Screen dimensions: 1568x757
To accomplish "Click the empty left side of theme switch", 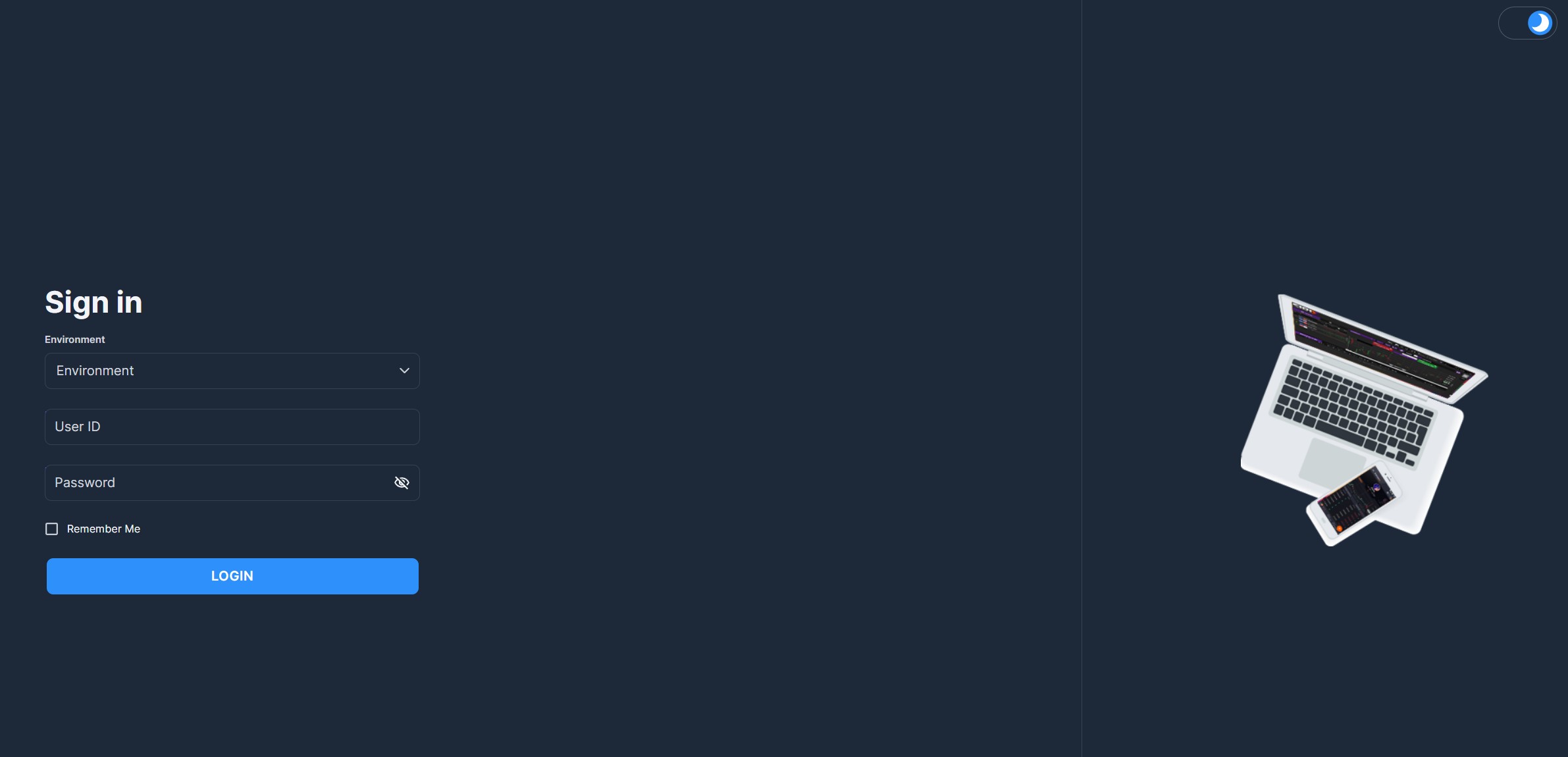I will point(1513,23).
